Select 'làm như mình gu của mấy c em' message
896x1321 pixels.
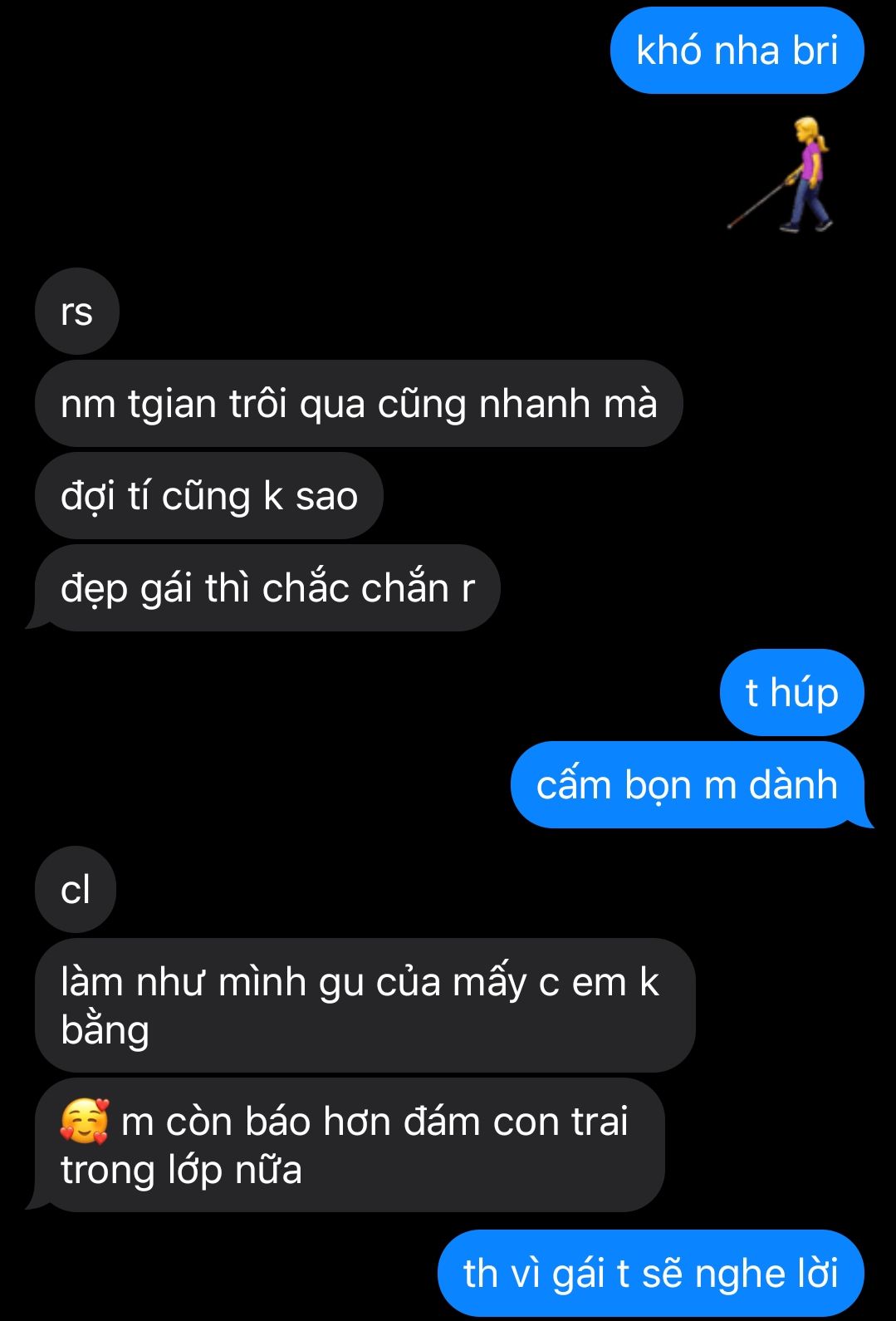(x=365, y=1005)
